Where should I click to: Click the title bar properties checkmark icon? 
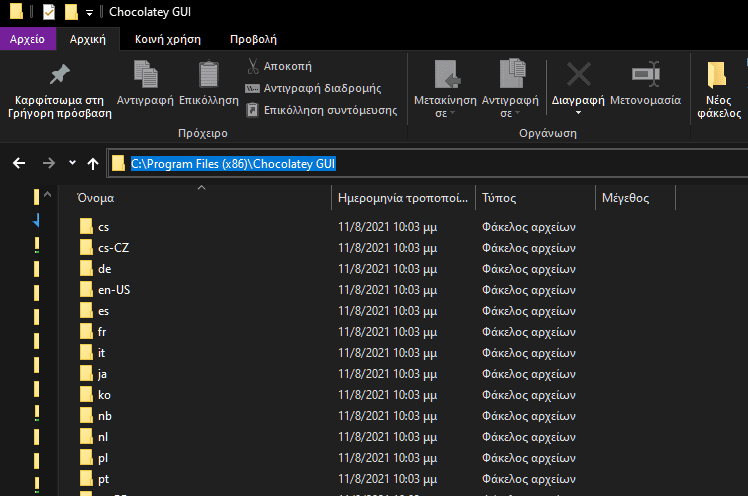tap(49, 11)
